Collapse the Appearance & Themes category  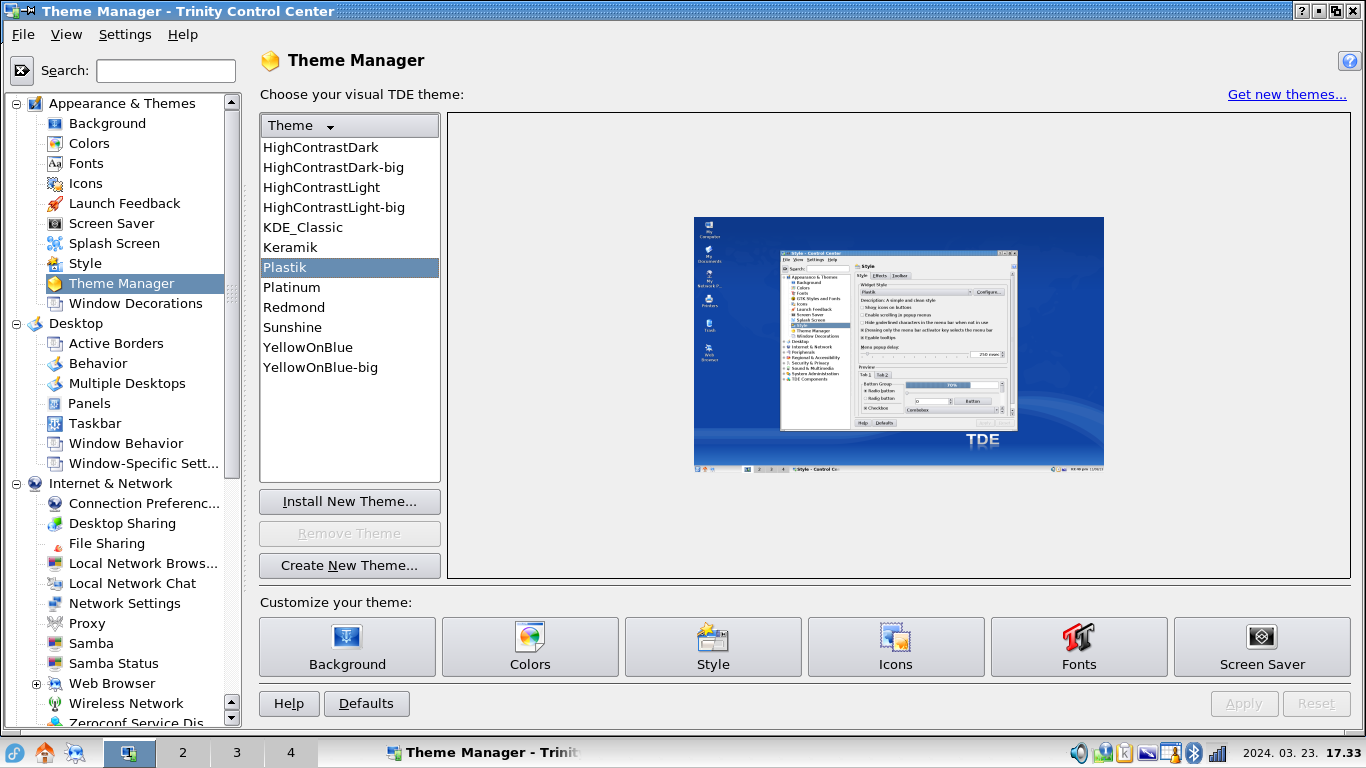[x=16, y=103]
